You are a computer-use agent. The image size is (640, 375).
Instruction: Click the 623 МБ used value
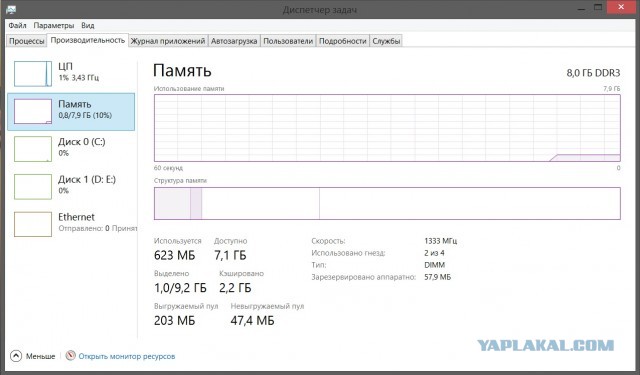click(x=174, y=255)
